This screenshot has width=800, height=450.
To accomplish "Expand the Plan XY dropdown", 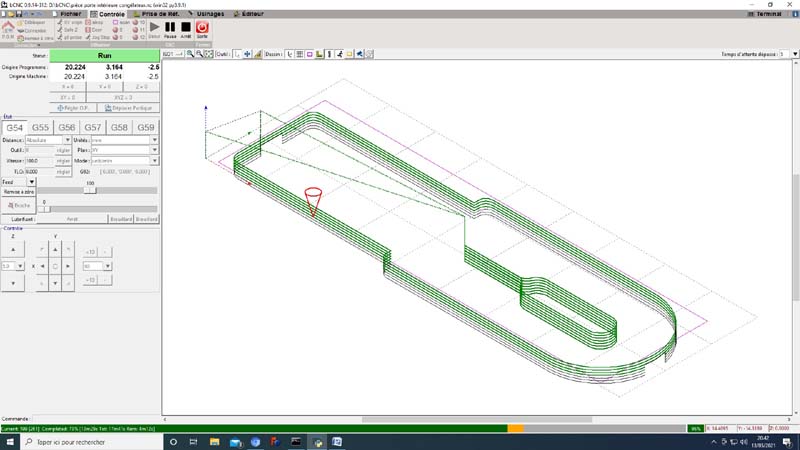I will pos(154,150).
